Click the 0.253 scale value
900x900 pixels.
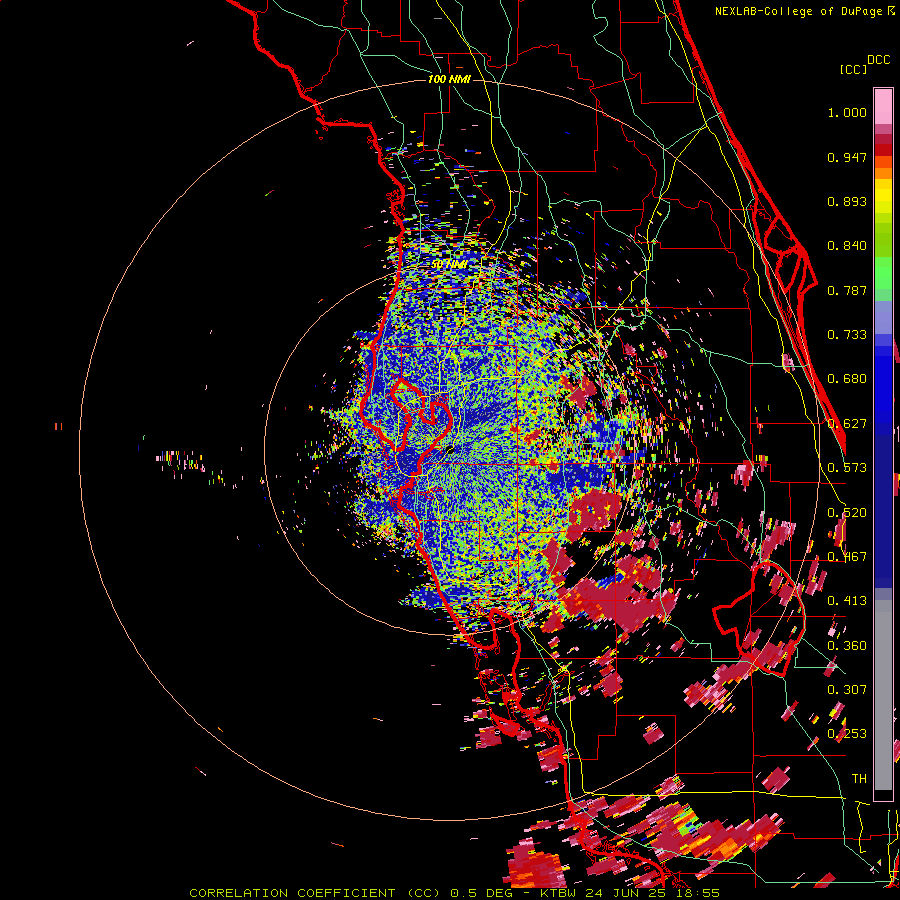click(x=847, y=734)
